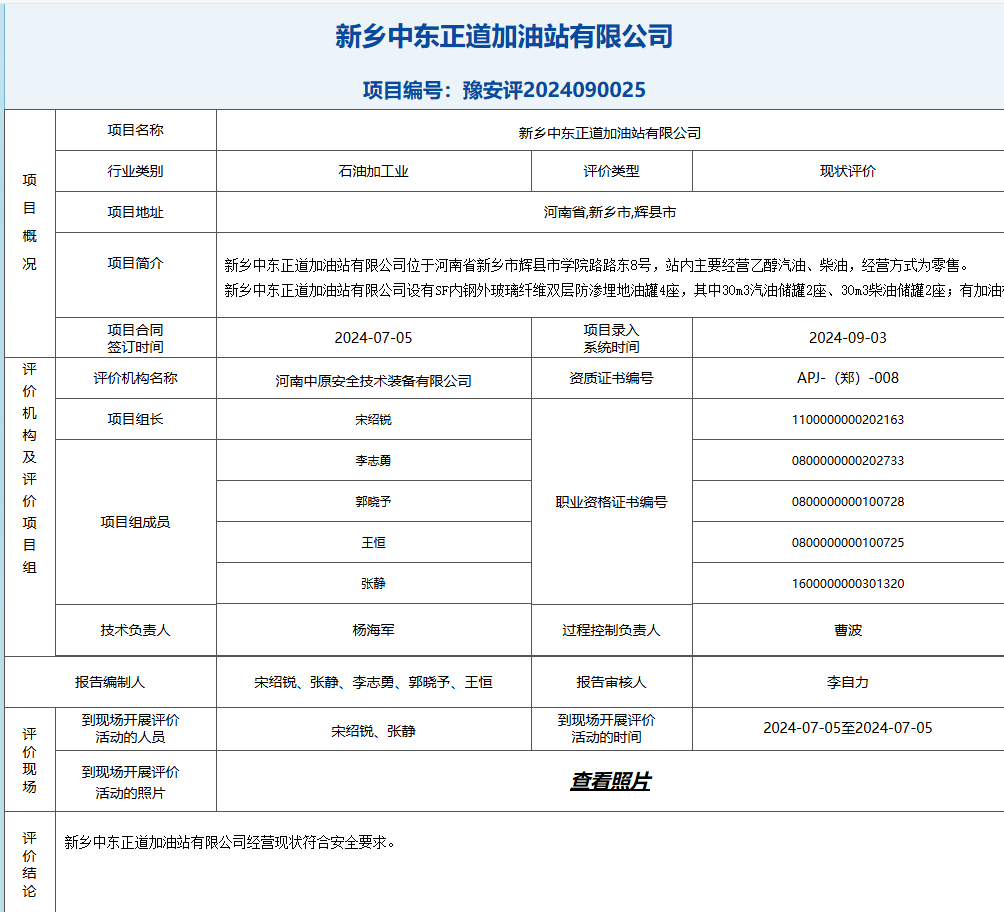Select 张静 in the team member rows

tap(373, 584)
